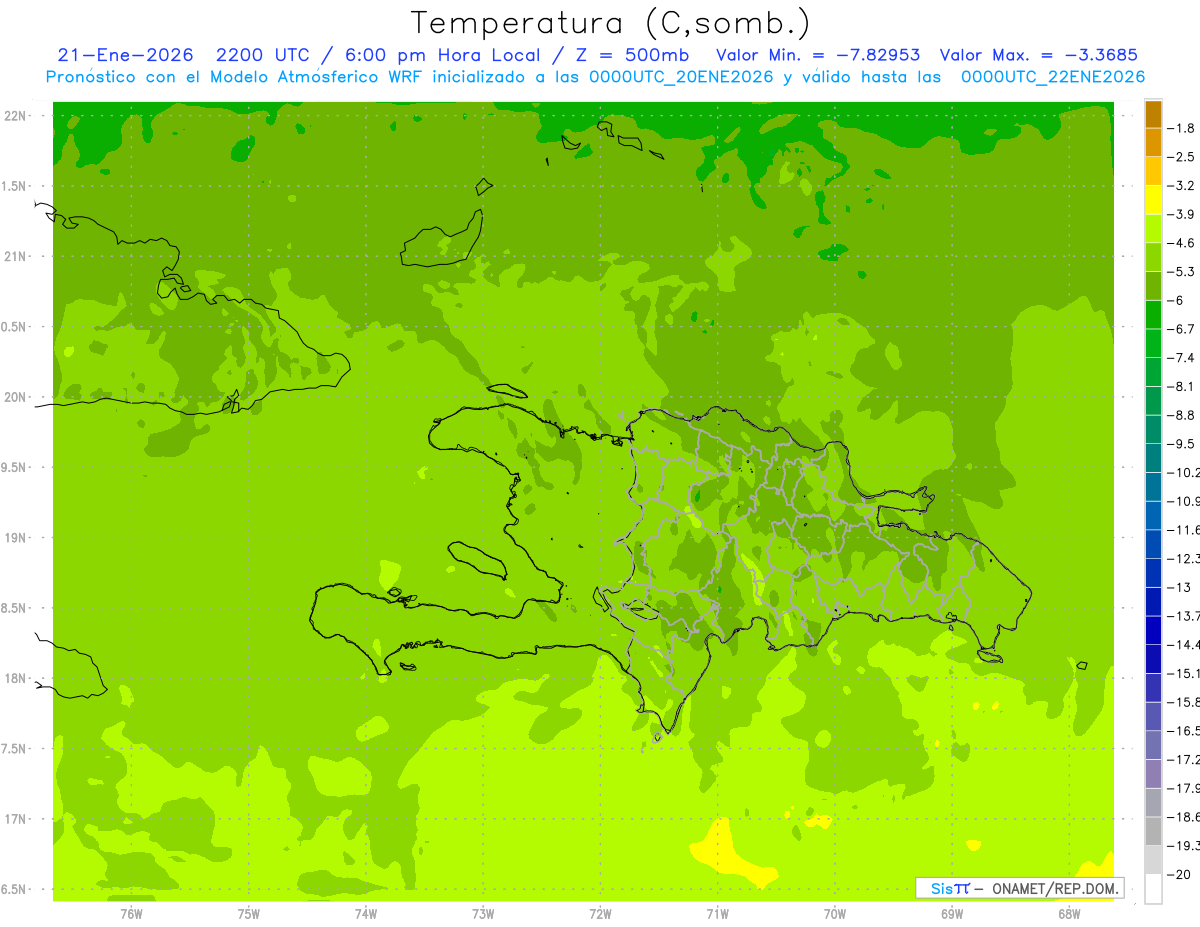Click the '-4.6' legend value

click(x=1181, y=243)
